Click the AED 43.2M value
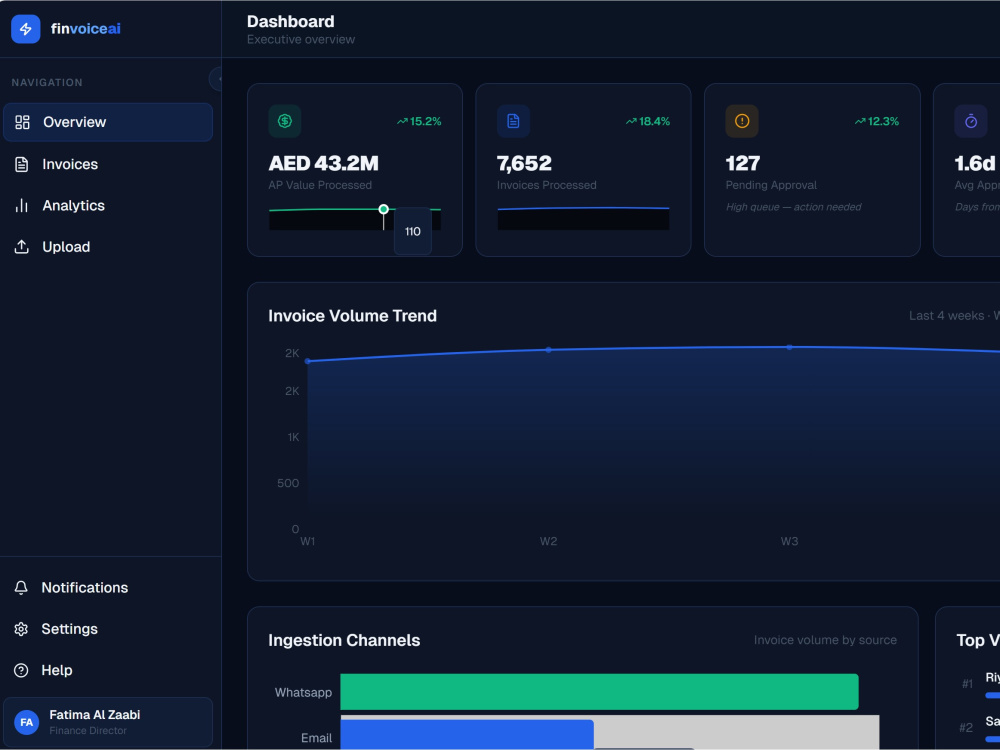 (323, 163)
